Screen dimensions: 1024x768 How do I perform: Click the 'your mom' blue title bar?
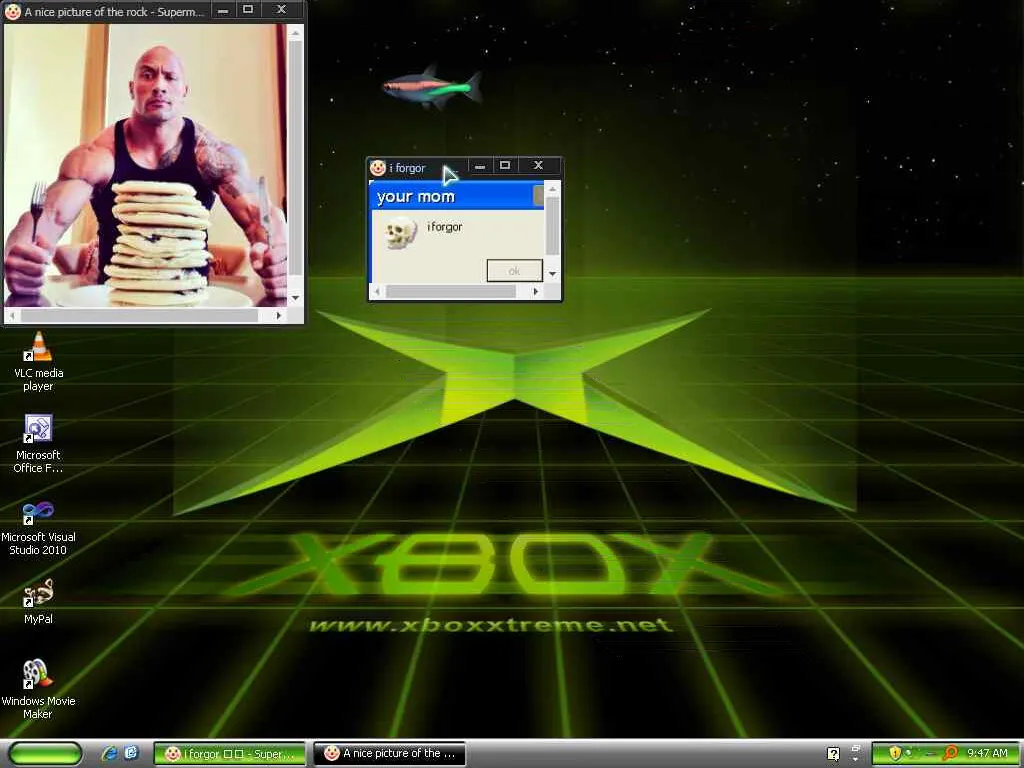456,196
